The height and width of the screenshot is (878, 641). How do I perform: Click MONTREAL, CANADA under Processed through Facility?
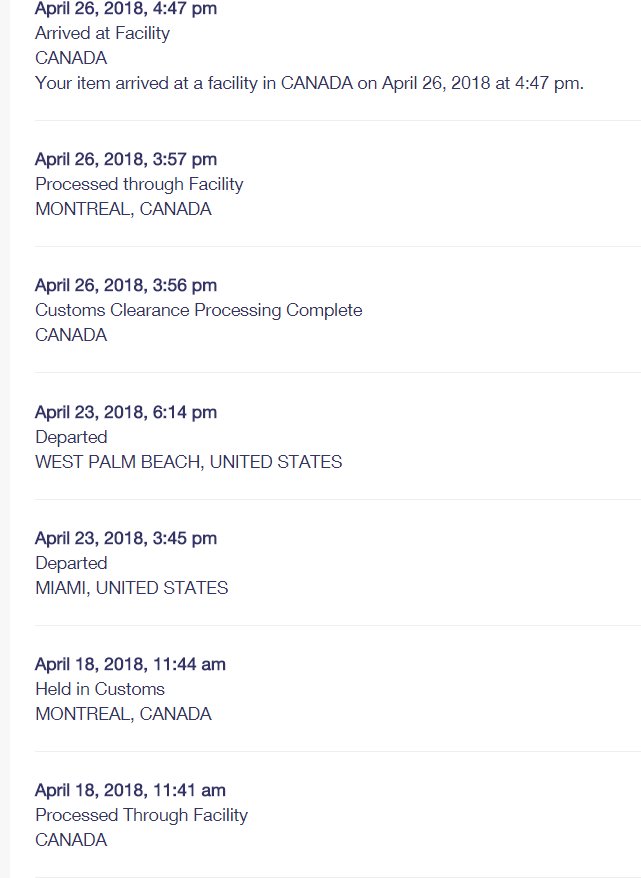123,209
